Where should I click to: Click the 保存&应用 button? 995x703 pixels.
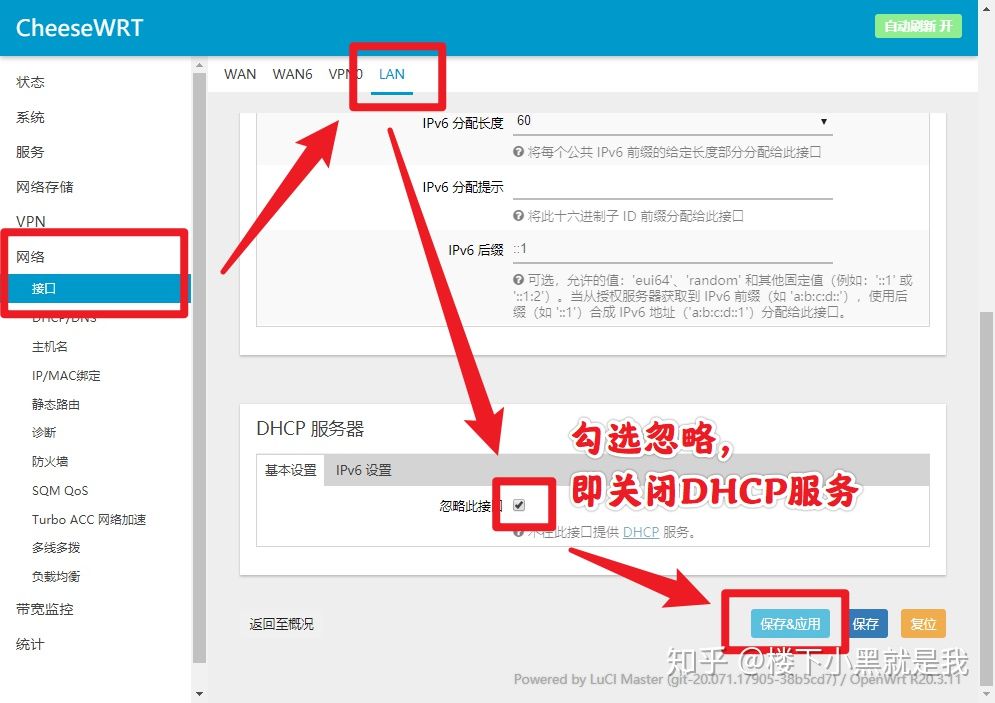(x=789, y=624)
